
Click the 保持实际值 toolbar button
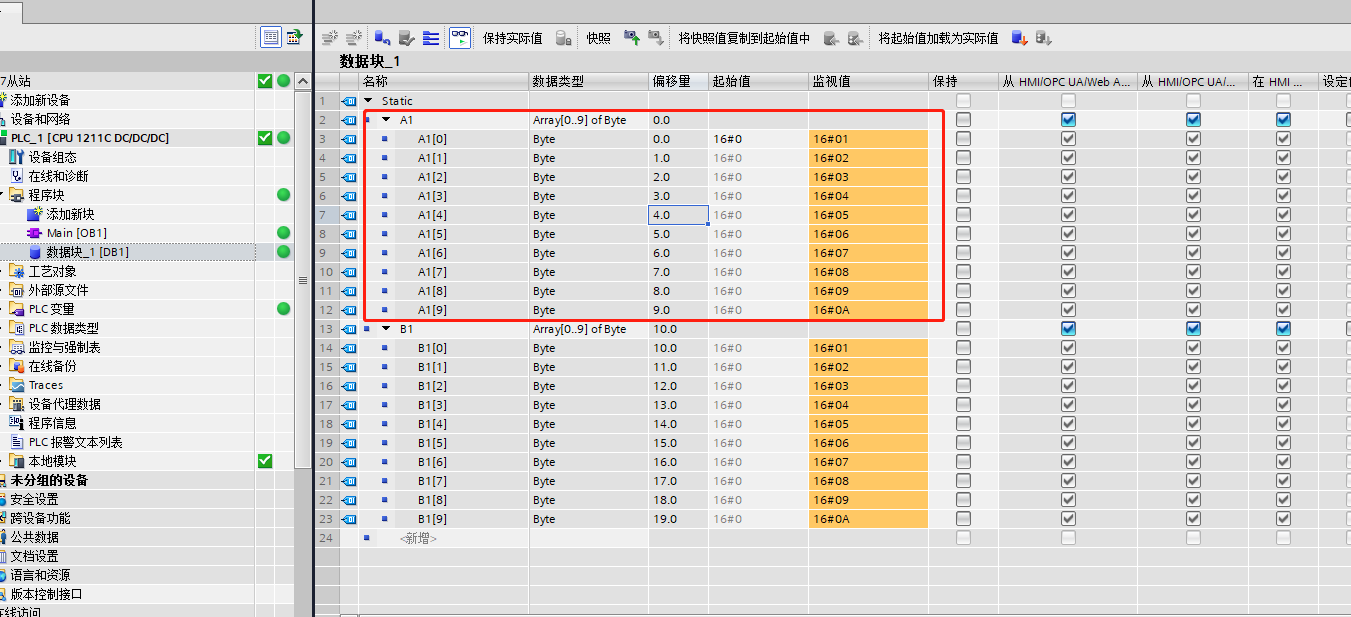512,38
